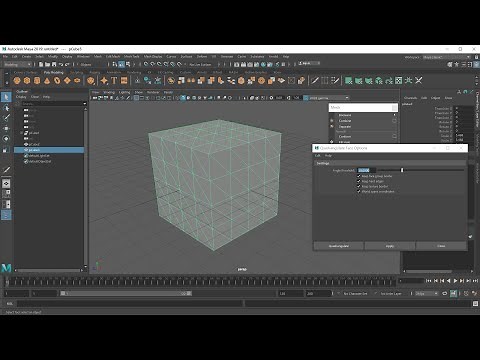This screenshot has height=360, width=480.
Task: Open the Booleans submenu in Mesh menu
Action: coord(363,115)
